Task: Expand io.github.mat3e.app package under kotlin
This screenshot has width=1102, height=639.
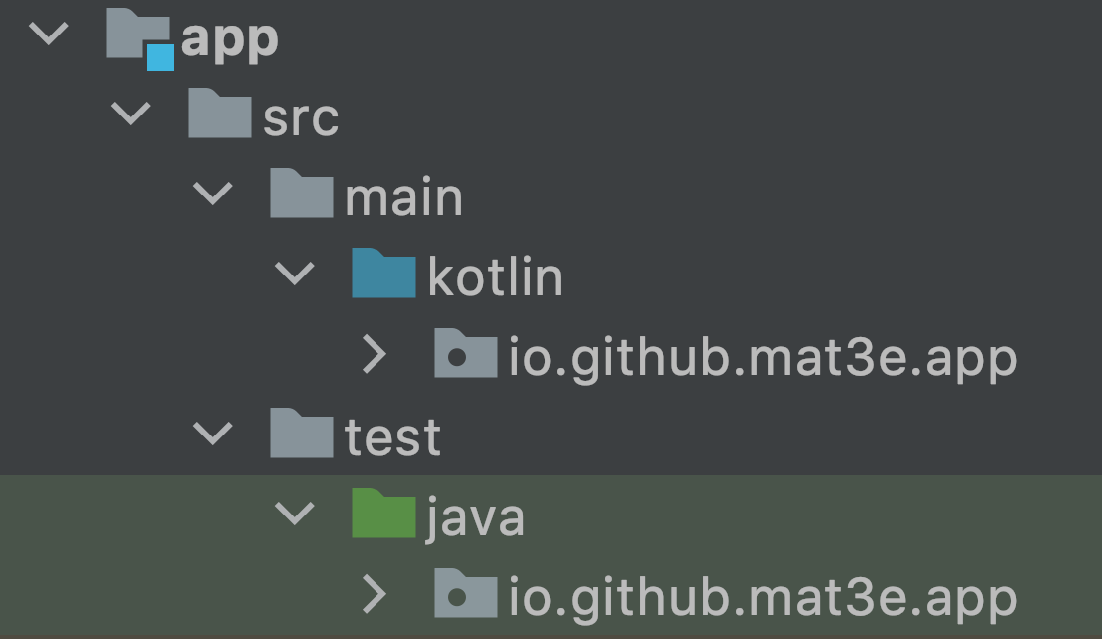Action: (374, 355)
